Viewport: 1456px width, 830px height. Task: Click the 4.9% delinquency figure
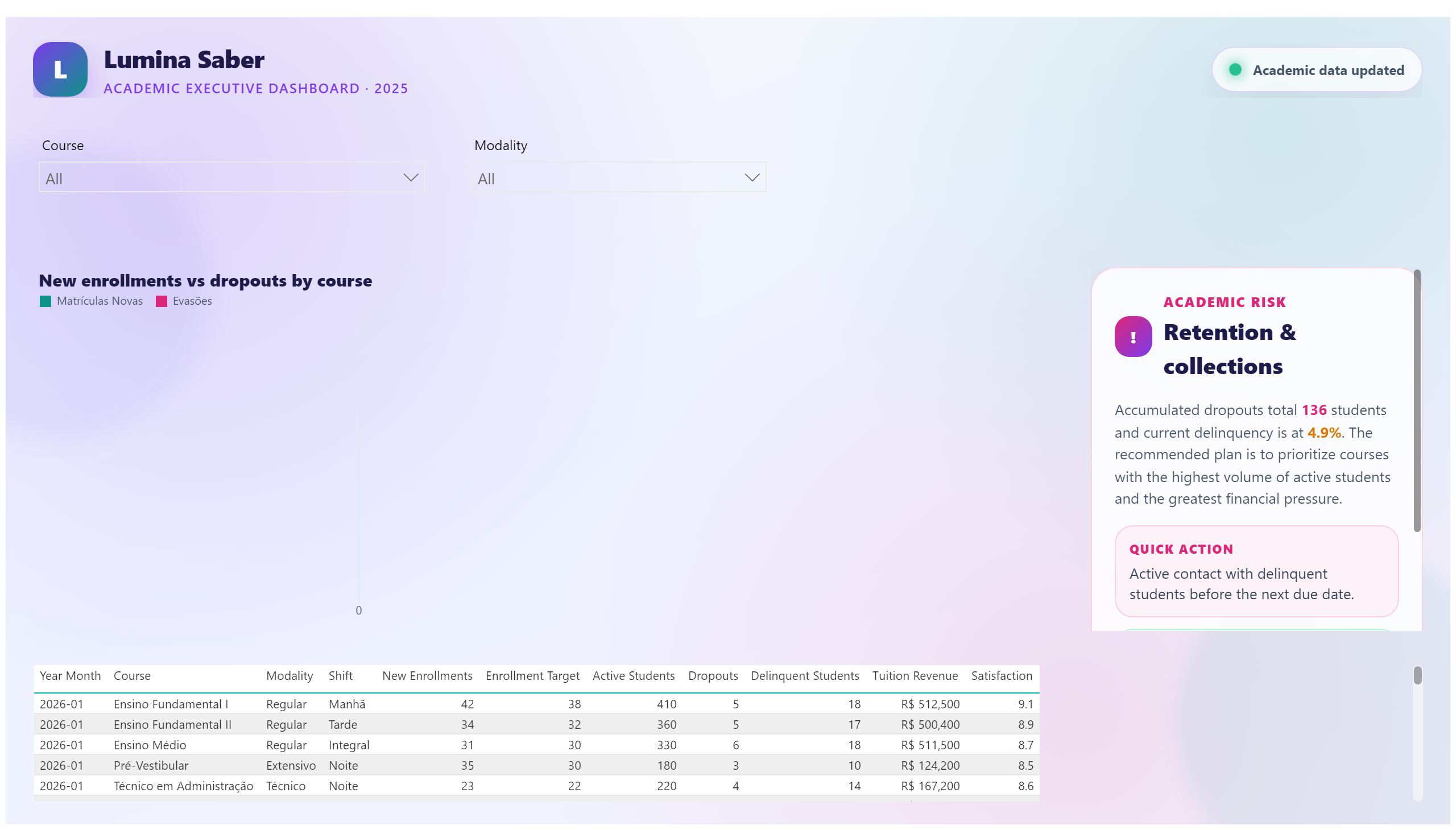[x=1323, y=433]
